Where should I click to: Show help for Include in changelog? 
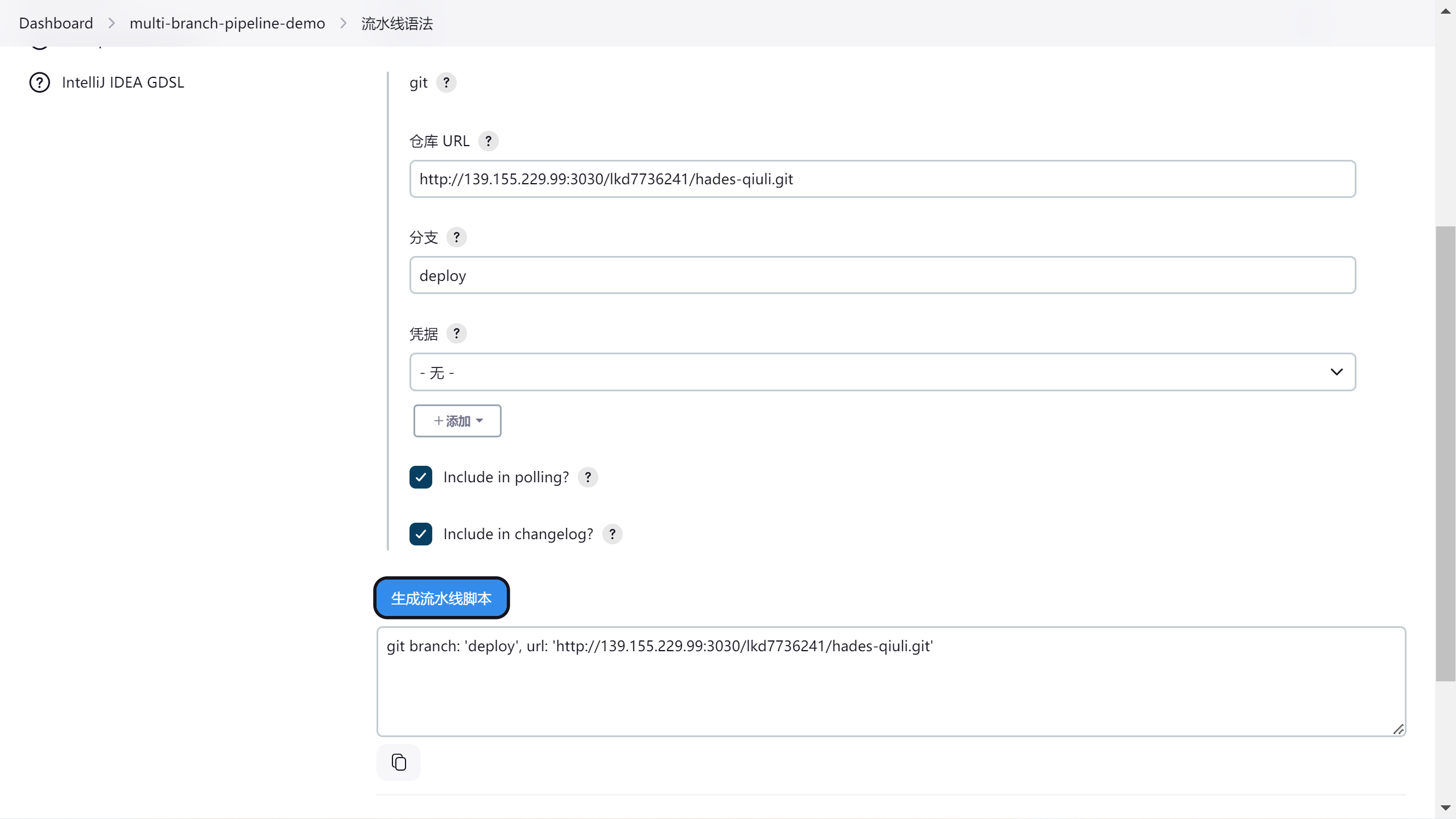pyautogui.click(x=612, y=534)
